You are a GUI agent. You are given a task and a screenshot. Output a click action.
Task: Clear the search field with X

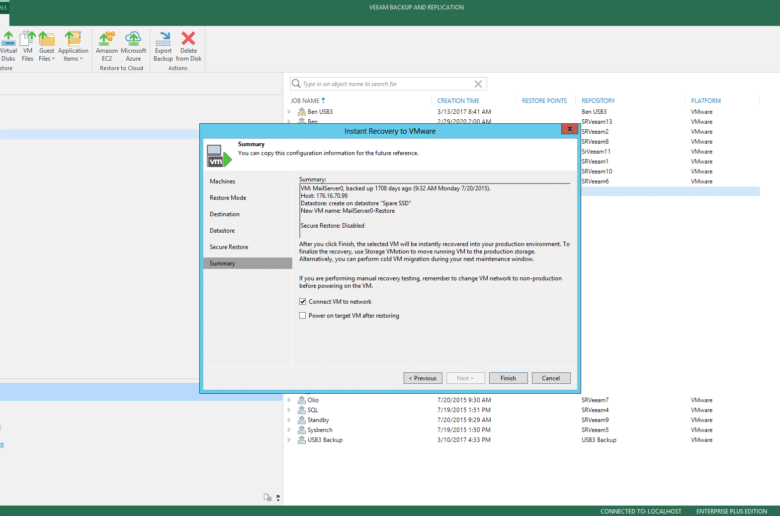click(x=478, y=84)
